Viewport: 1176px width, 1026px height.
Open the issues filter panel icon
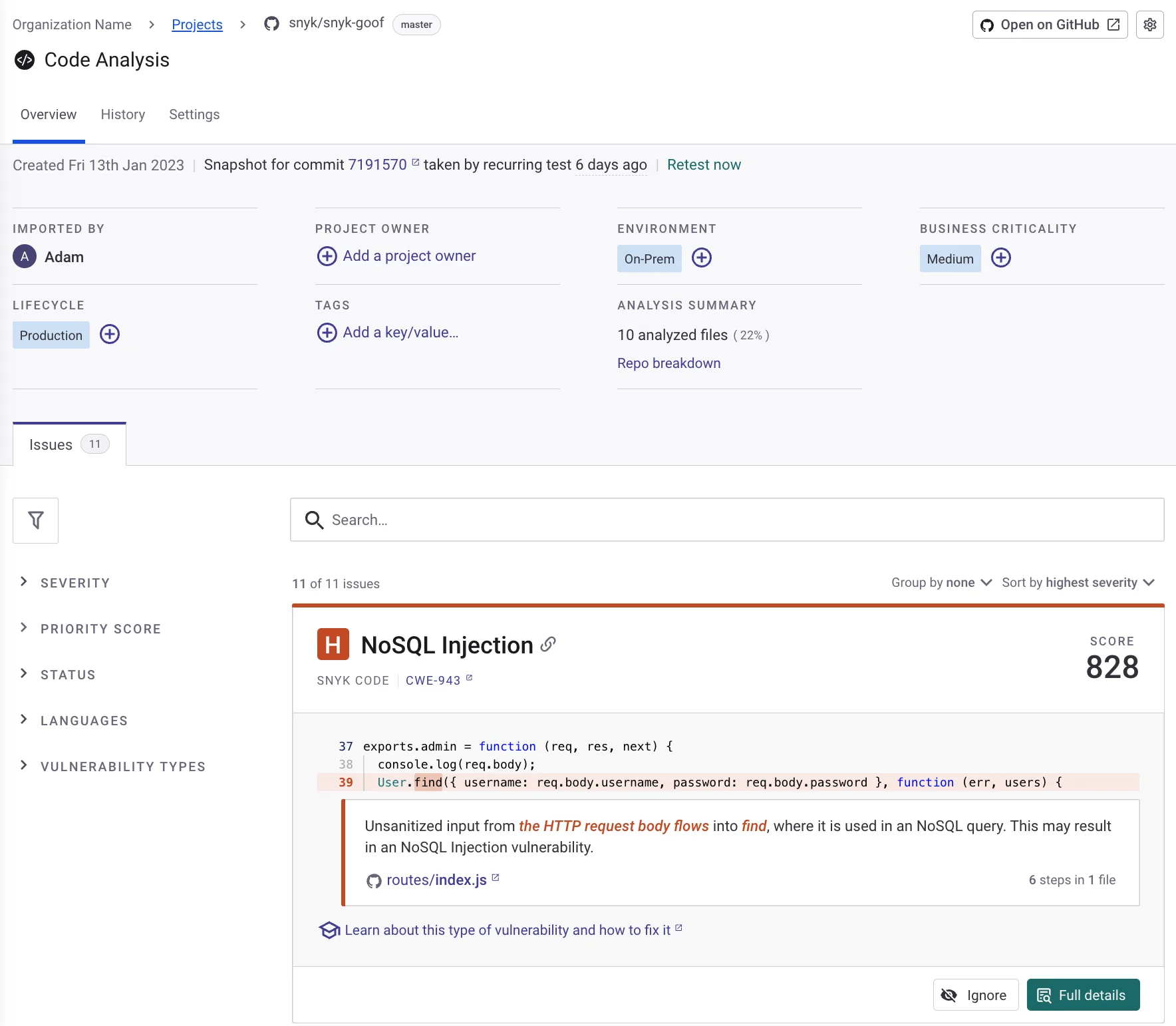[x=35, y=520]
